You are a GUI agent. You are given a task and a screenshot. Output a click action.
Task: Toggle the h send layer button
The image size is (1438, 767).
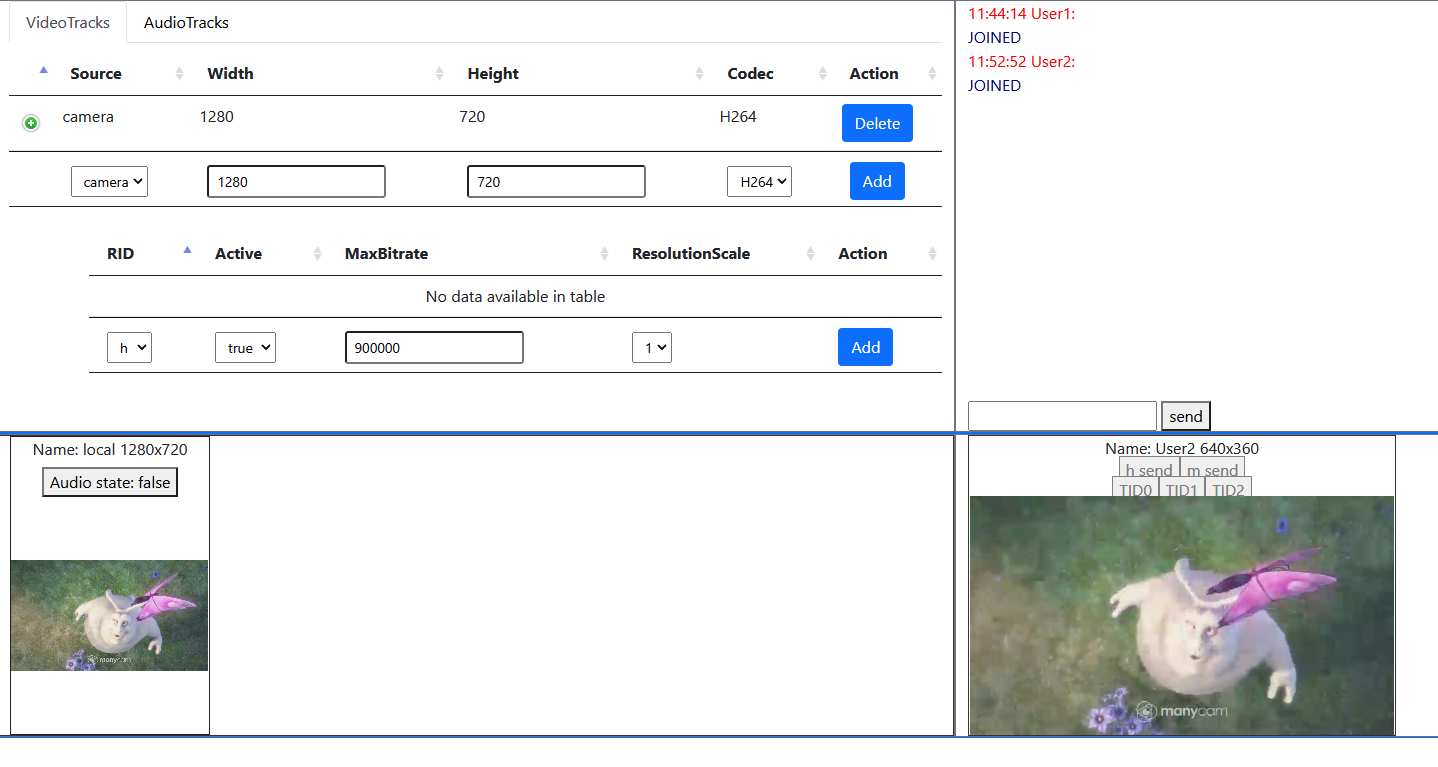(1148, 470)
